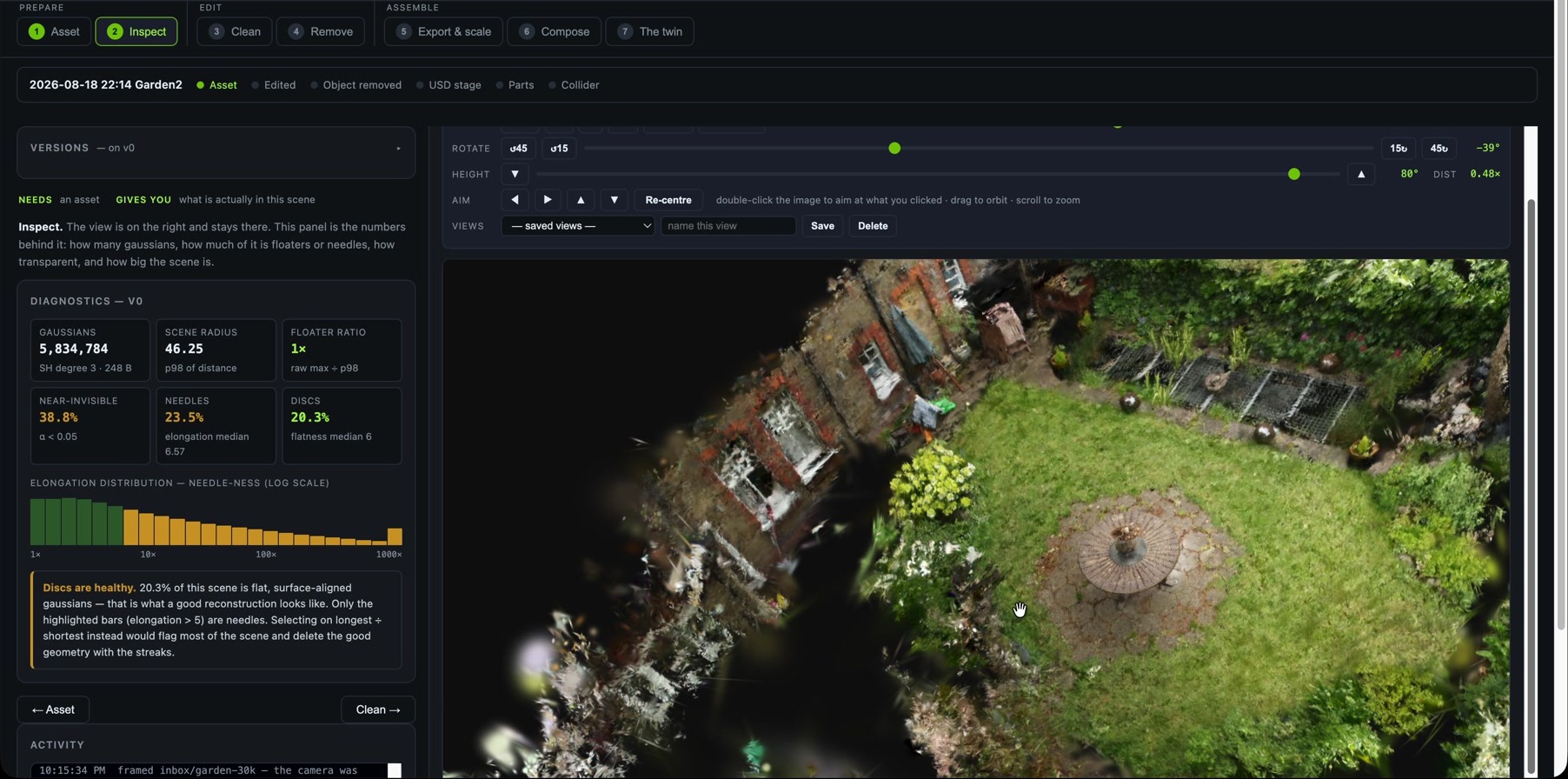Click the Edited status indicator
This screenshot has height=779, width=1568.
pos(274,85)
